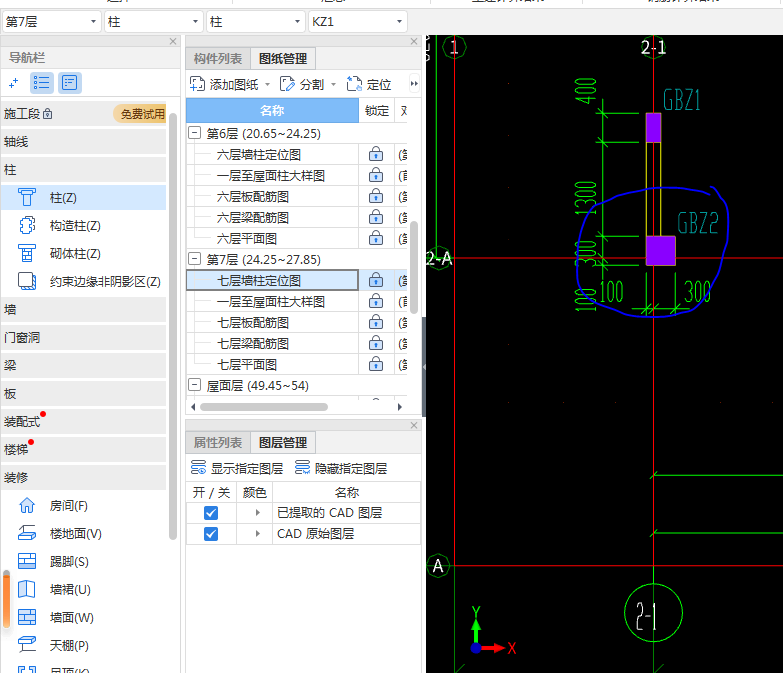Click 隐藏指定图层 hide layer icon
This screenshot has width=783, height=673.
coord(302,468)
